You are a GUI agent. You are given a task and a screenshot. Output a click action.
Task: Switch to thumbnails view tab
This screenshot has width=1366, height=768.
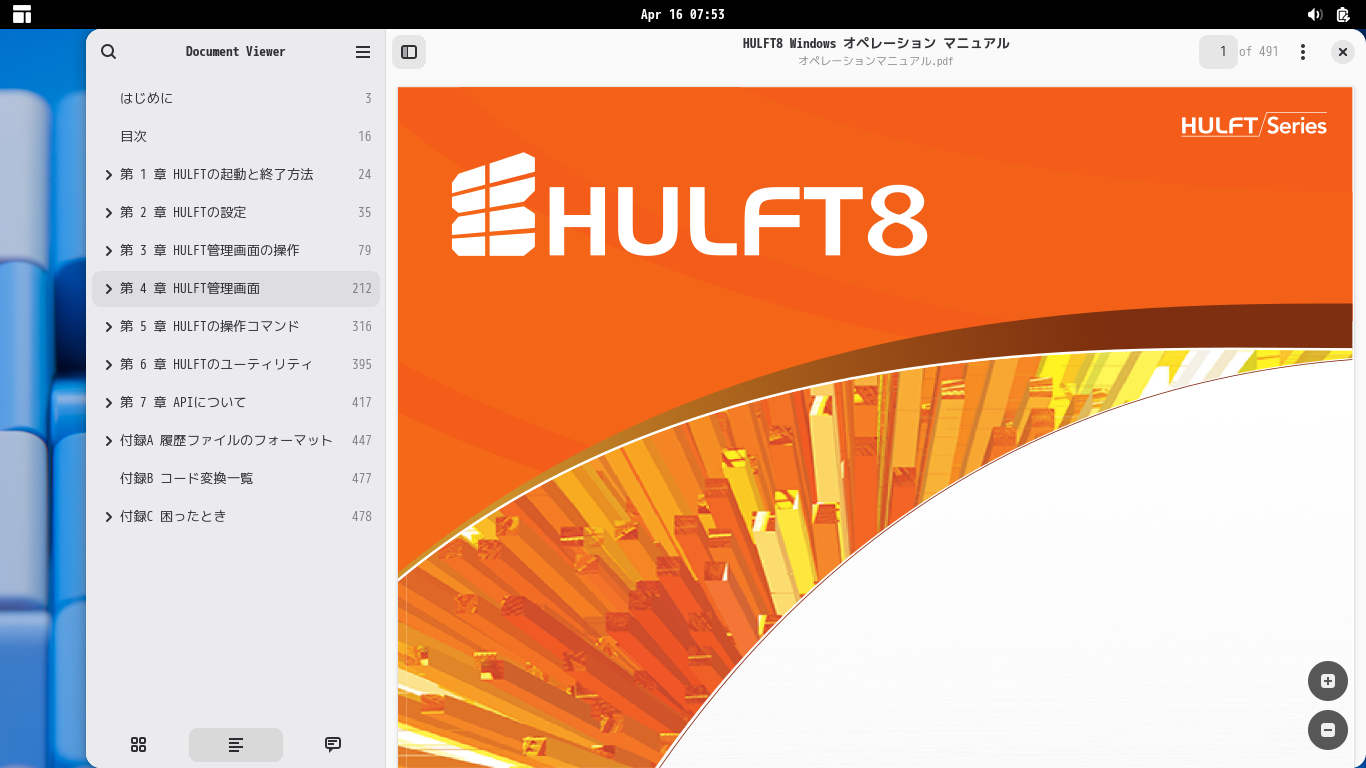139,744
